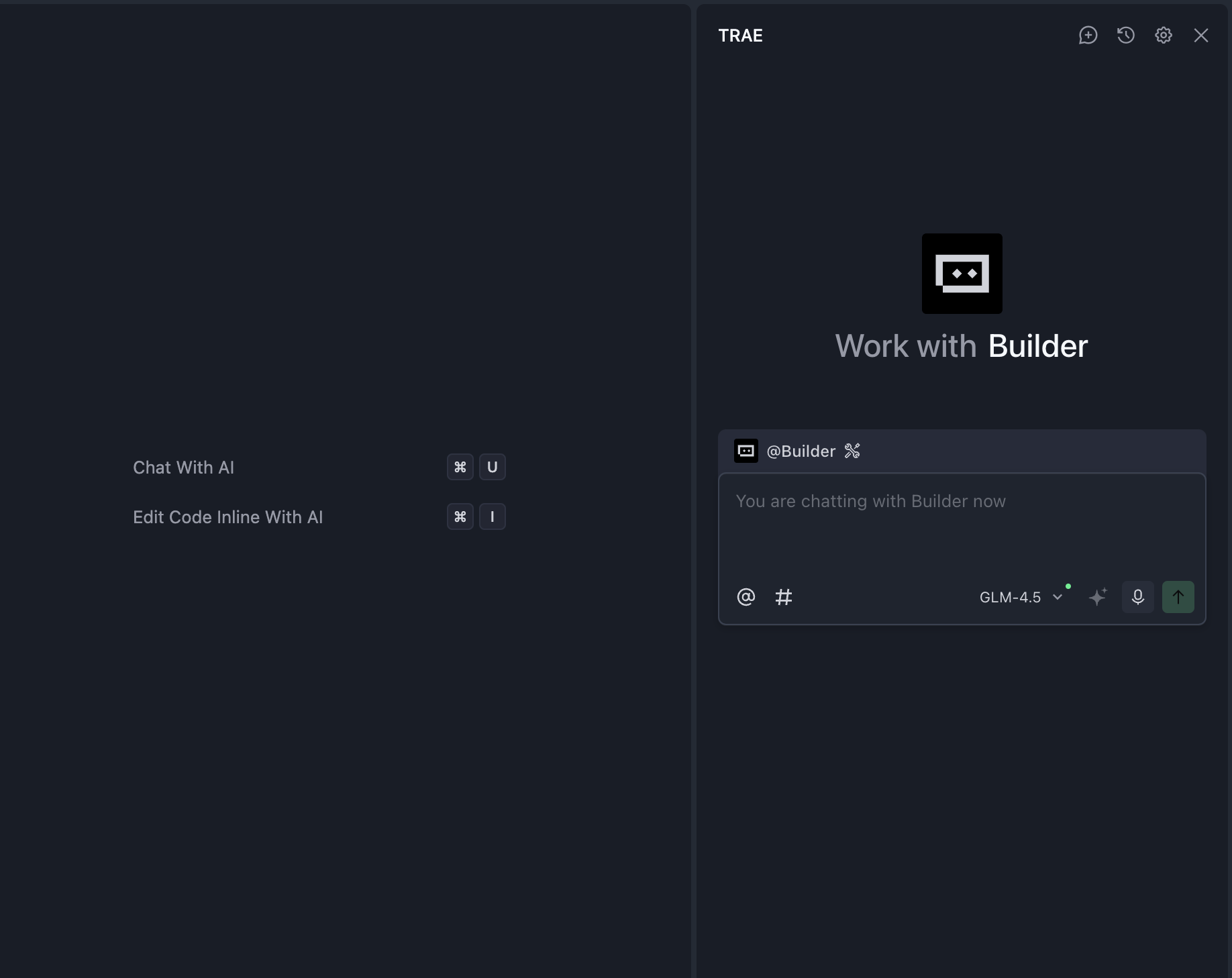
Task: Click the U key shortcut badge
Action: click(492, 467)
